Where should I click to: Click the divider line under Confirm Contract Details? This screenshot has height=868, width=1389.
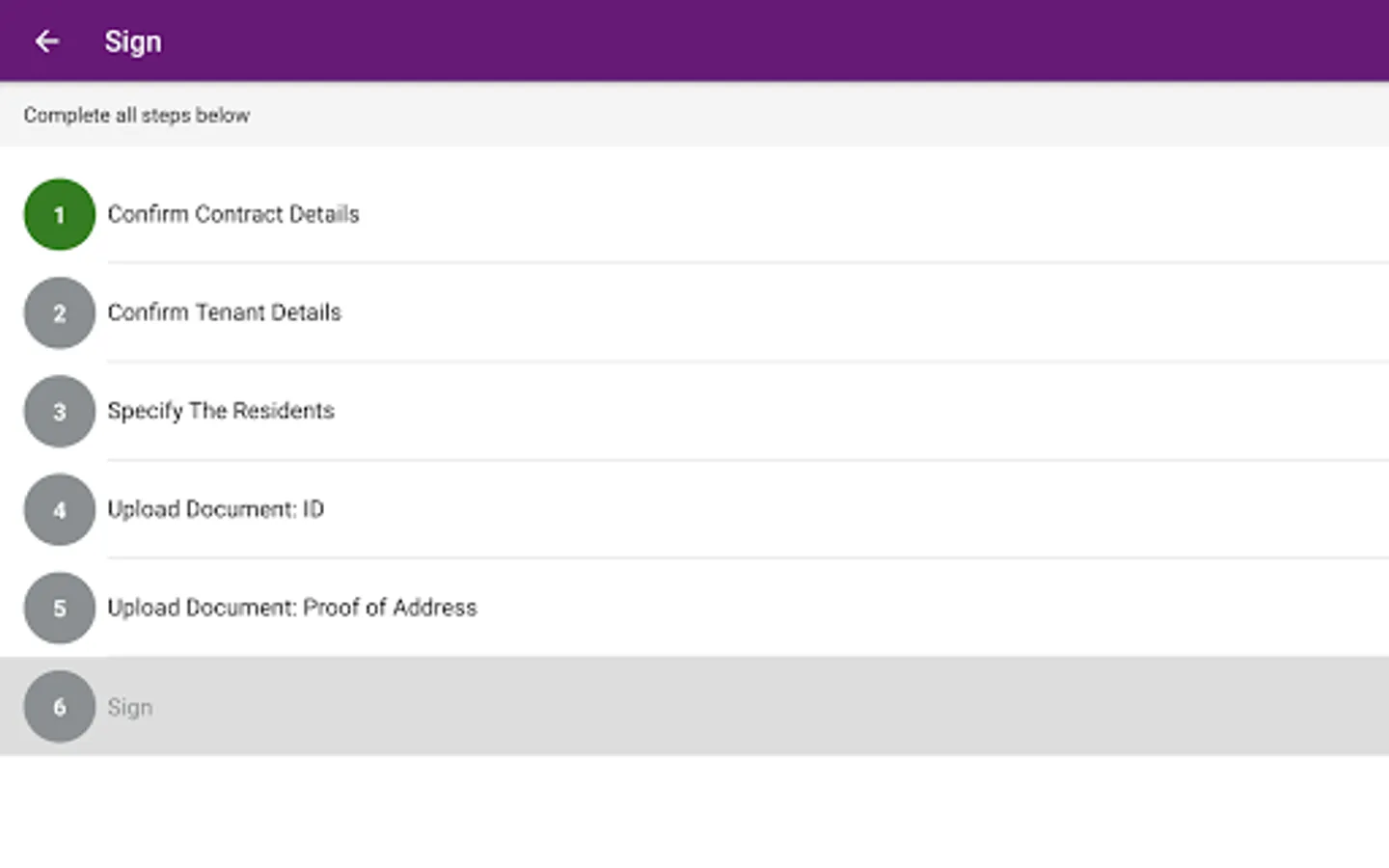(748, 262)
